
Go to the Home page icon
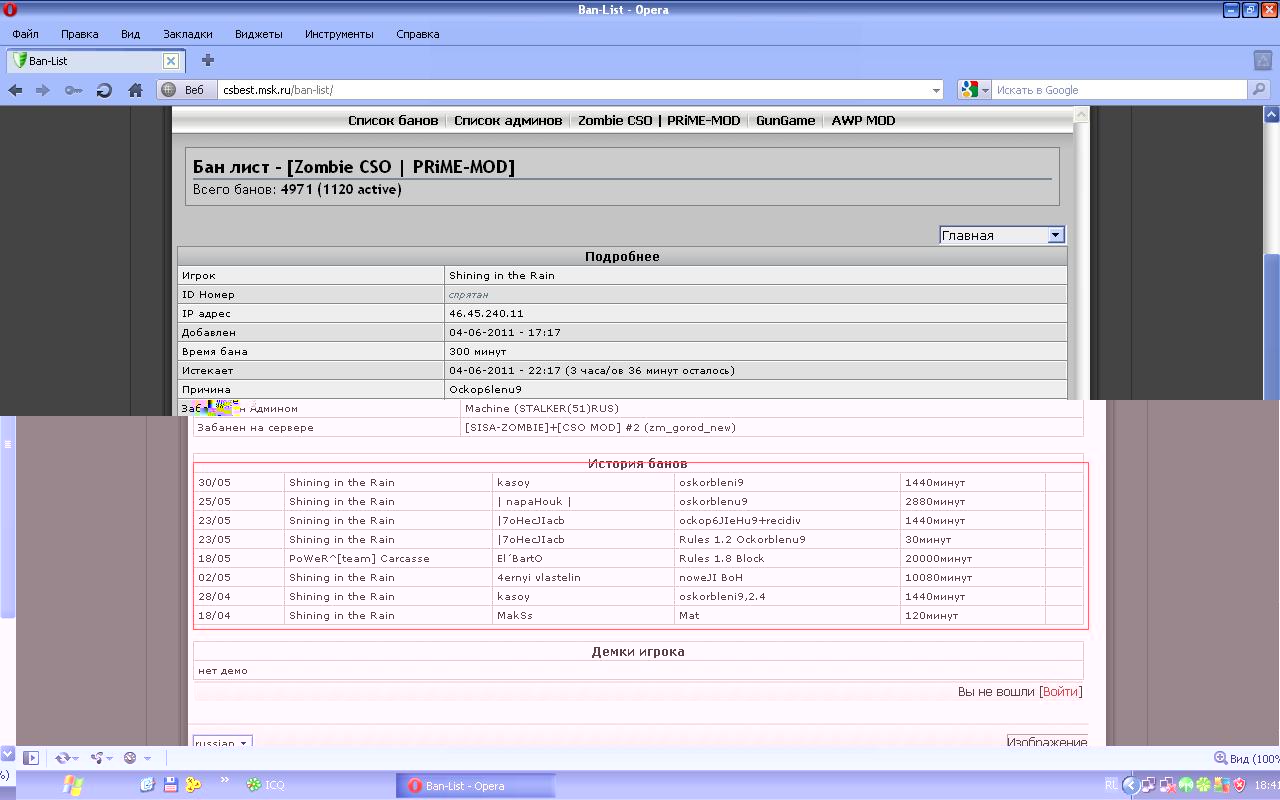pos(135,90)
